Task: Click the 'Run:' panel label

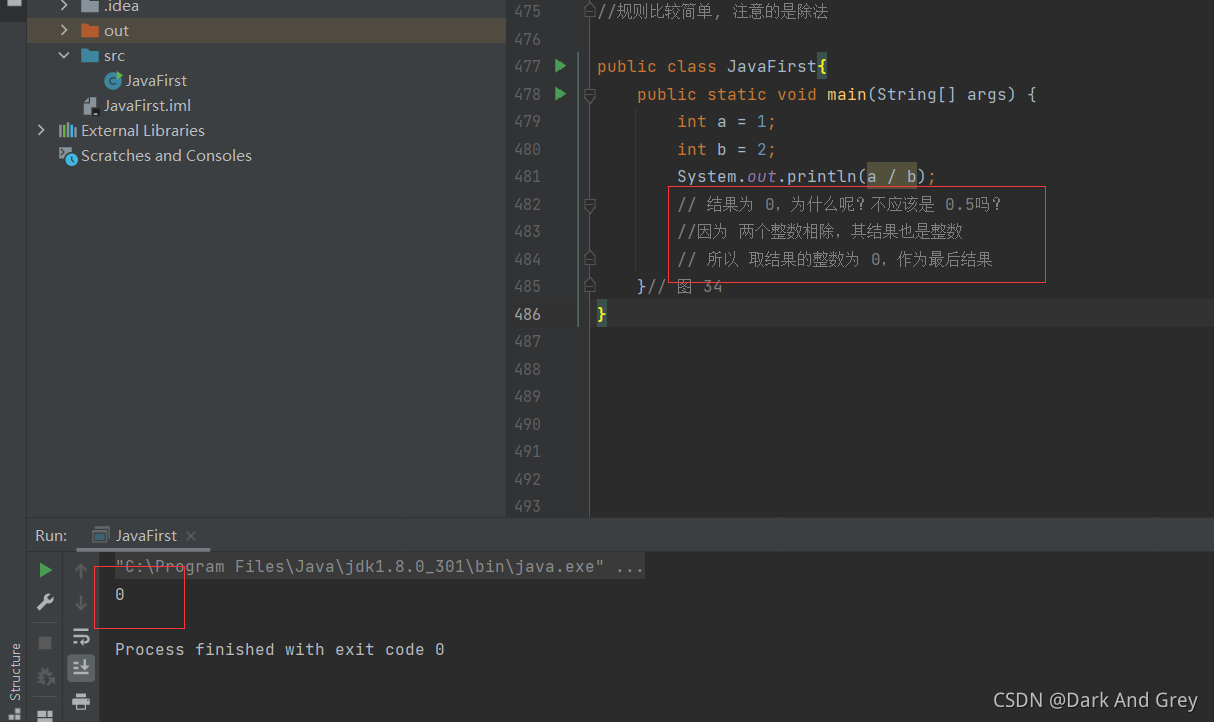Action: 51,535
